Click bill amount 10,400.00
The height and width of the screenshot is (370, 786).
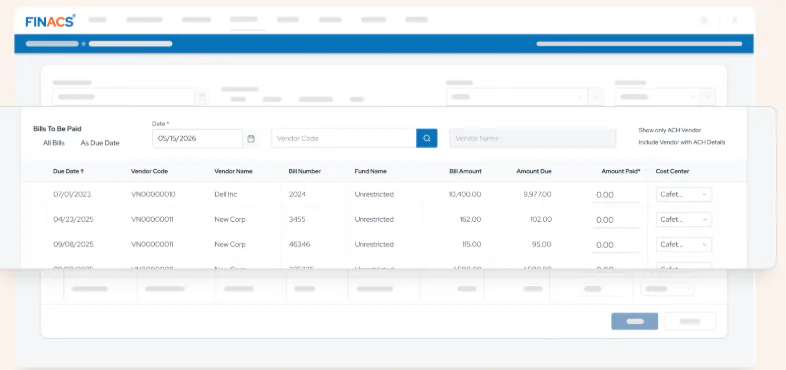click(465, 195)
